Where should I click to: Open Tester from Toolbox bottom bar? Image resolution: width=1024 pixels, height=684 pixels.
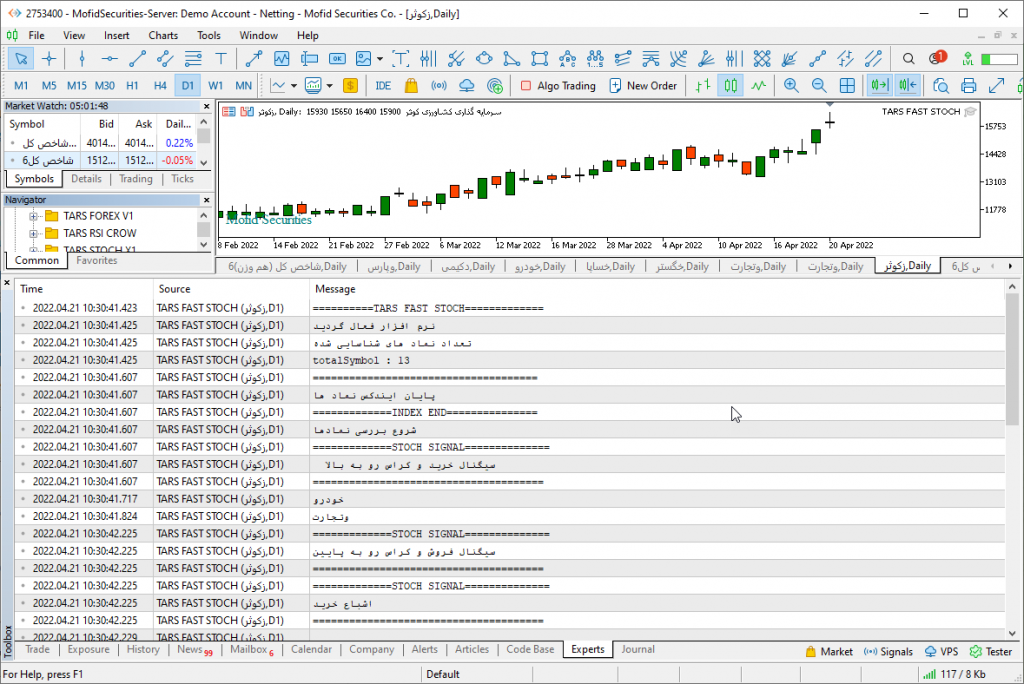click(x=991, y=651)
